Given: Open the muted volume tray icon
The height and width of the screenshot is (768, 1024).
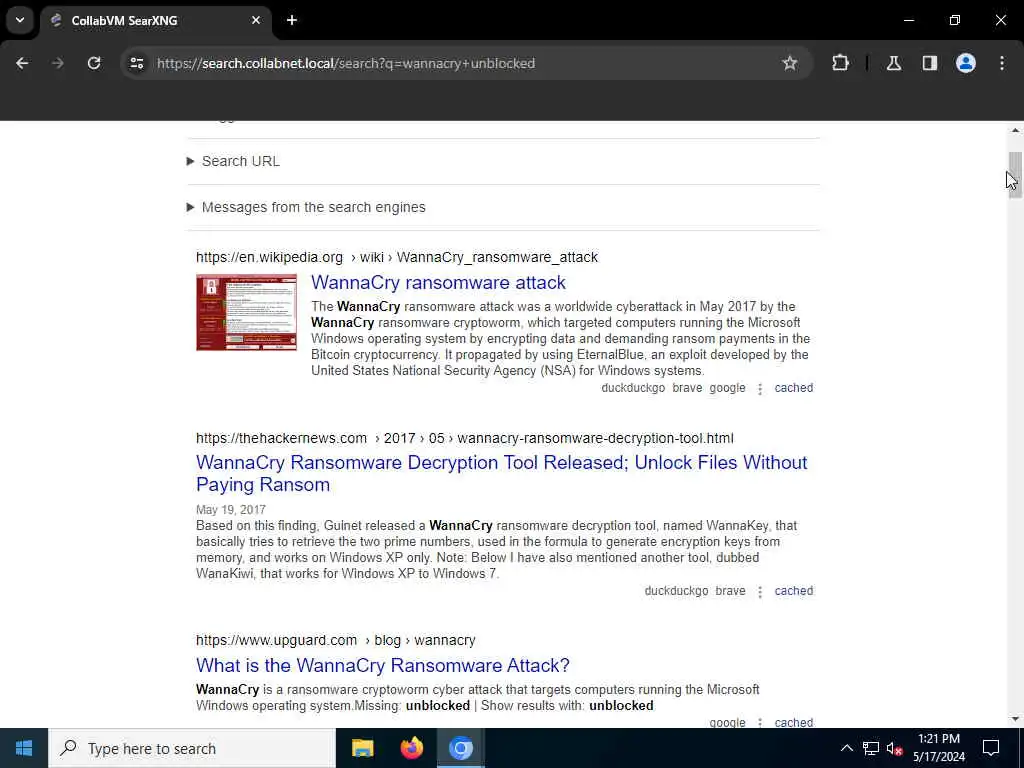Looking at the screenshot, I should pyautogui.click(x=895, y=748).
